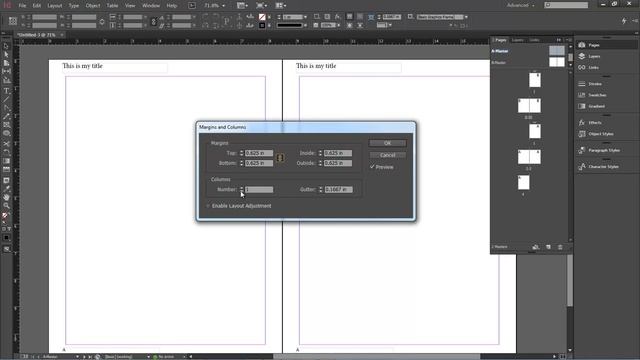The image size is (640, 360).
Task: Select the Hand tool
Action: click(x=6, y=197)
